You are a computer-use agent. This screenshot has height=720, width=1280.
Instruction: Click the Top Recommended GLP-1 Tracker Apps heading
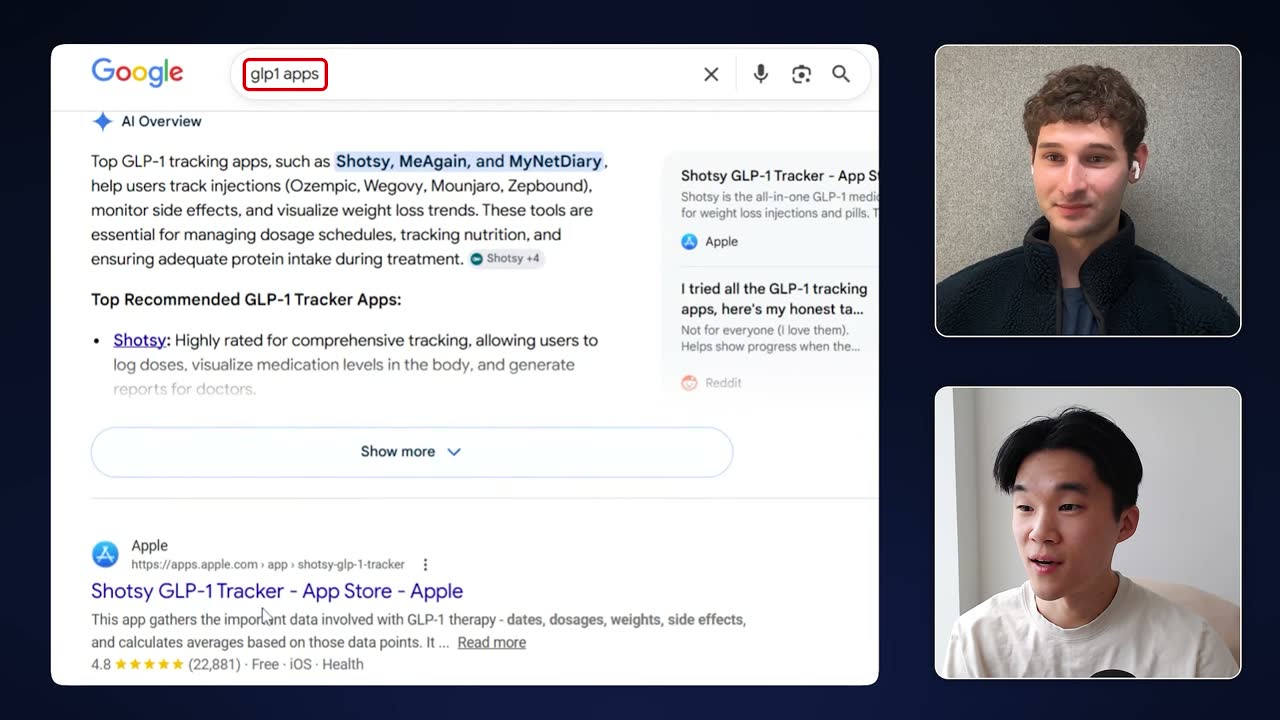click(246, 299)
